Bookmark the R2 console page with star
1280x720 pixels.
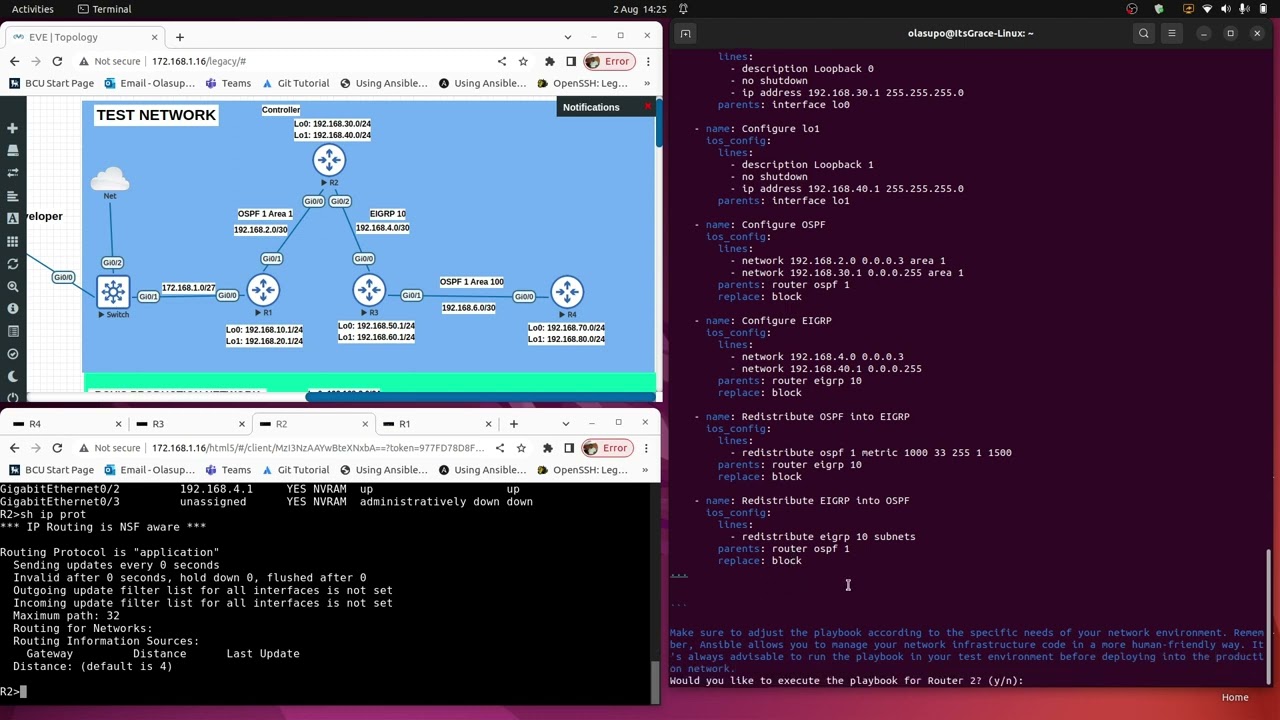pos(521,448)
